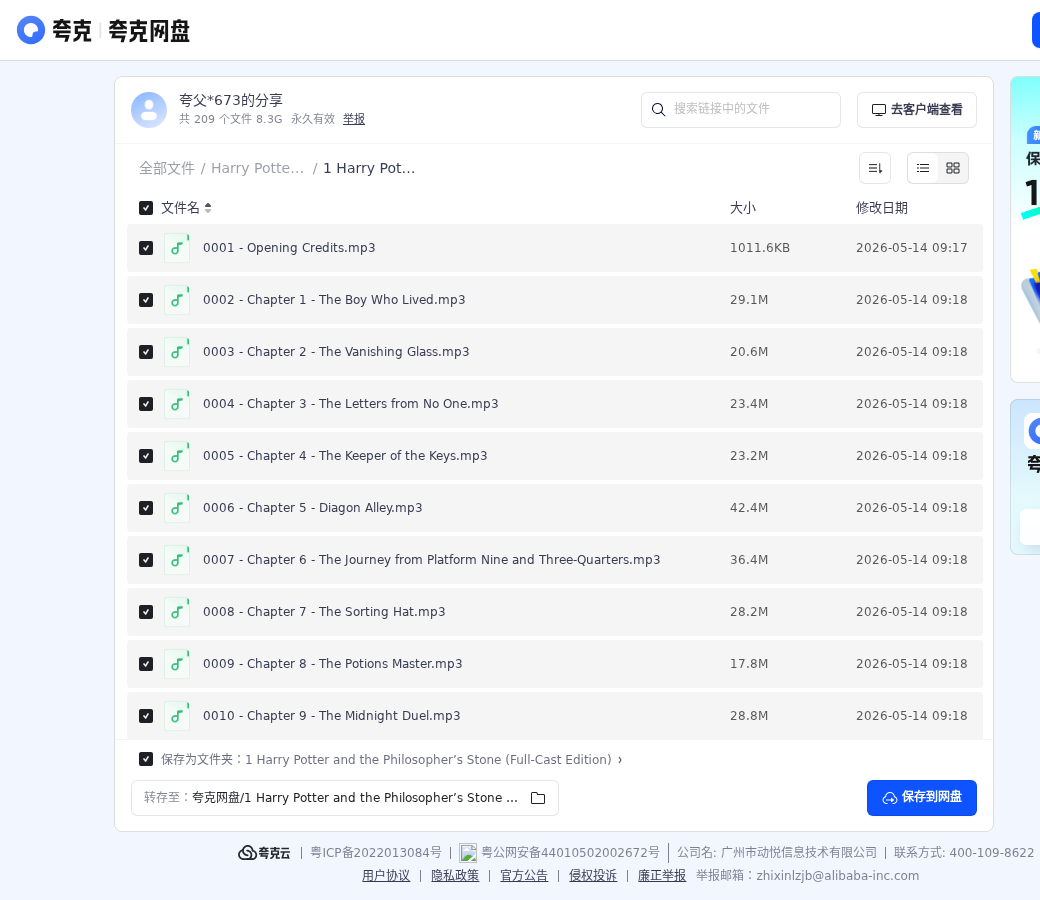
Task: Click the 修改日期 column header
Action: pos(881,208)
